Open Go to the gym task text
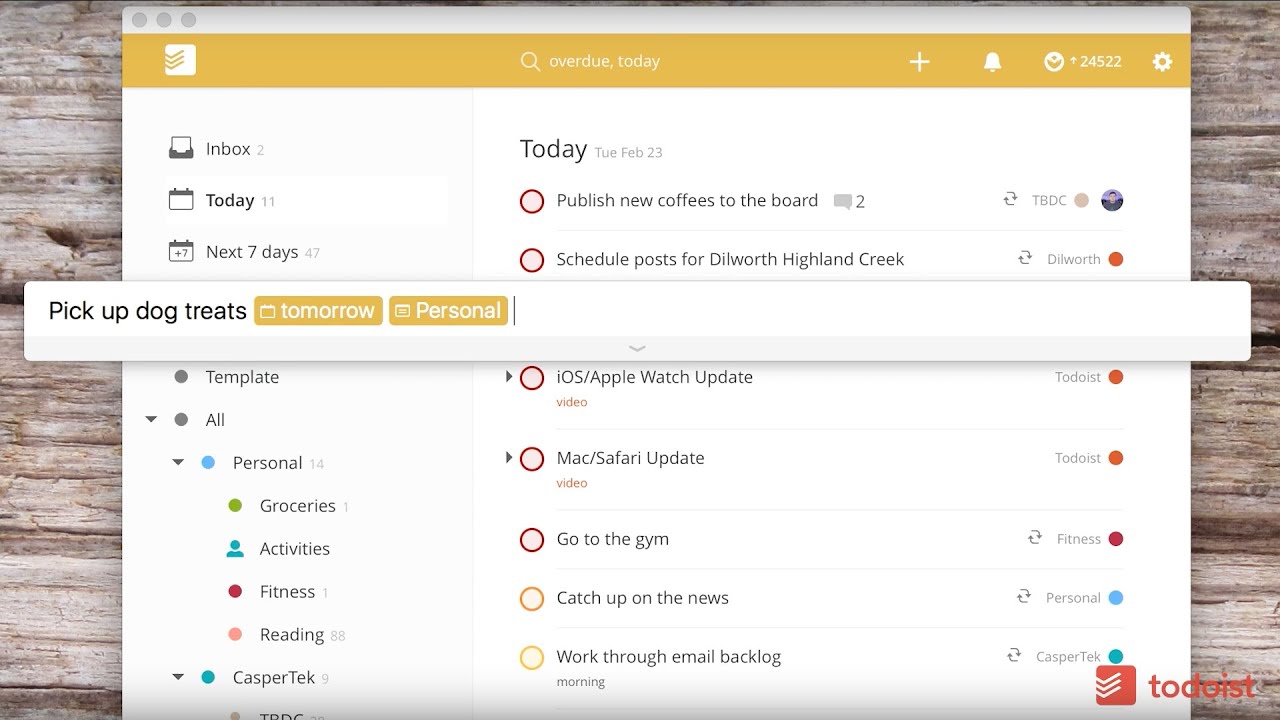 (x=612, y=539)
